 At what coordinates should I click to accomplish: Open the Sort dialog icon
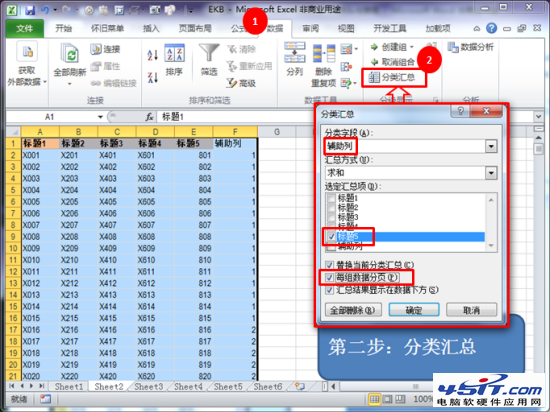coord(174,54)
